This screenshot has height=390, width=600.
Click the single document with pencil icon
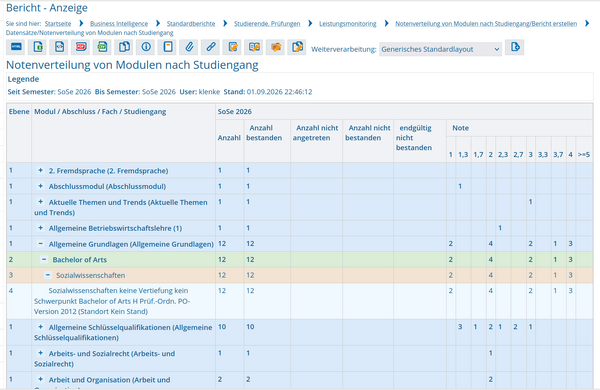[x=232, y=47]
